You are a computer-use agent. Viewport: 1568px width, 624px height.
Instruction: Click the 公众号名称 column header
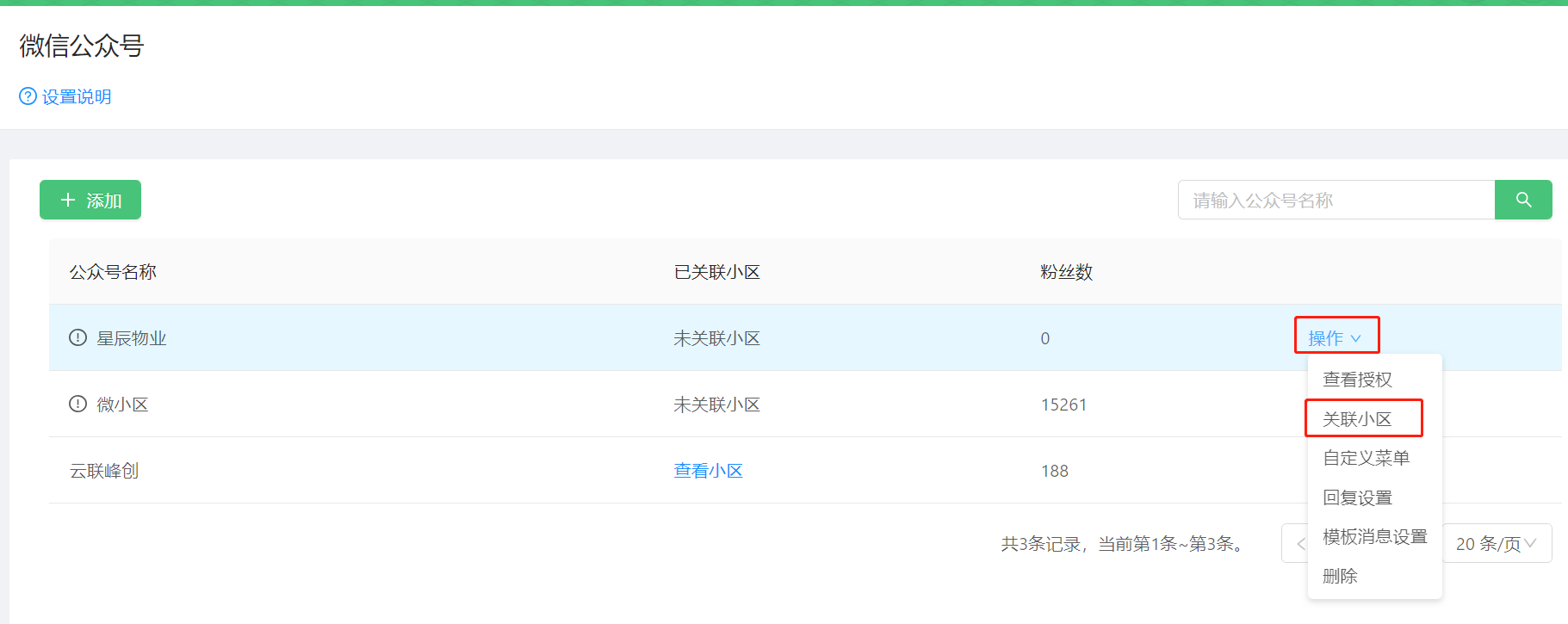(113, 272)
